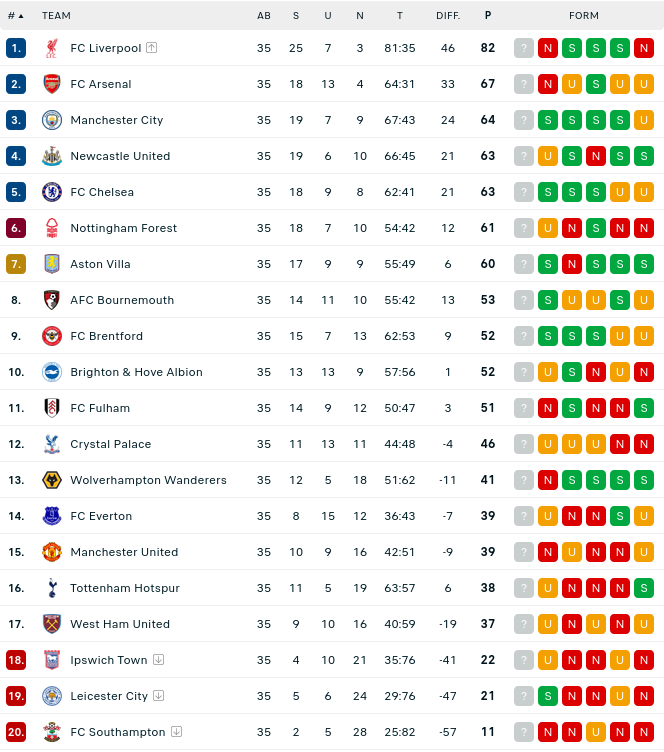Click the AB matches played column header
The image size is (664, 752).
pos(264,16)
